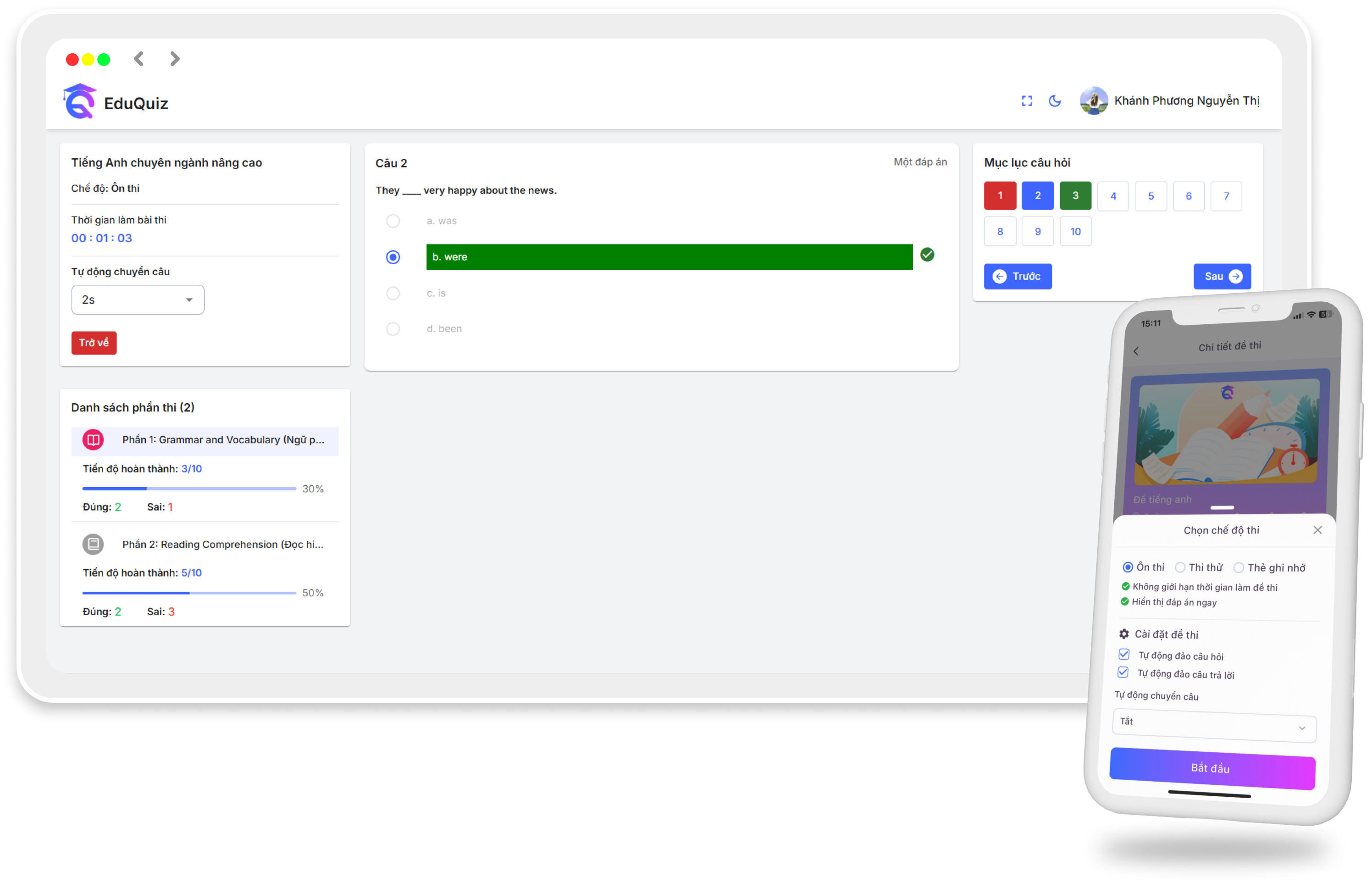Click the 'Trước' previous button

[x=1019, y=277]
